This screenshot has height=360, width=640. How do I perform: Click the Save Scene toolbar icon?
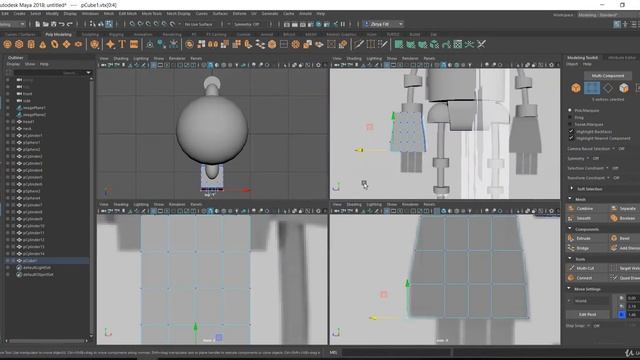(53, 24)
